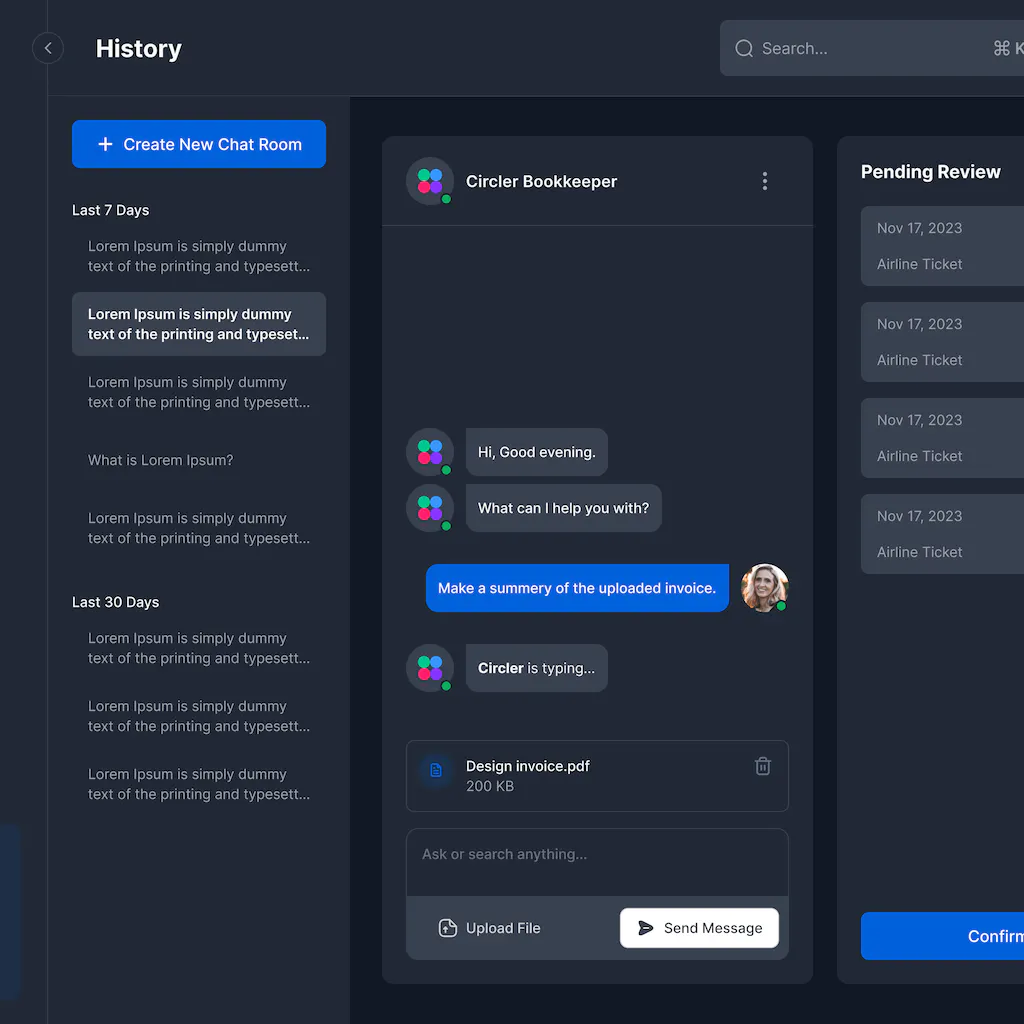Click the user profile photo beside blue message

[x=765, y=588]
